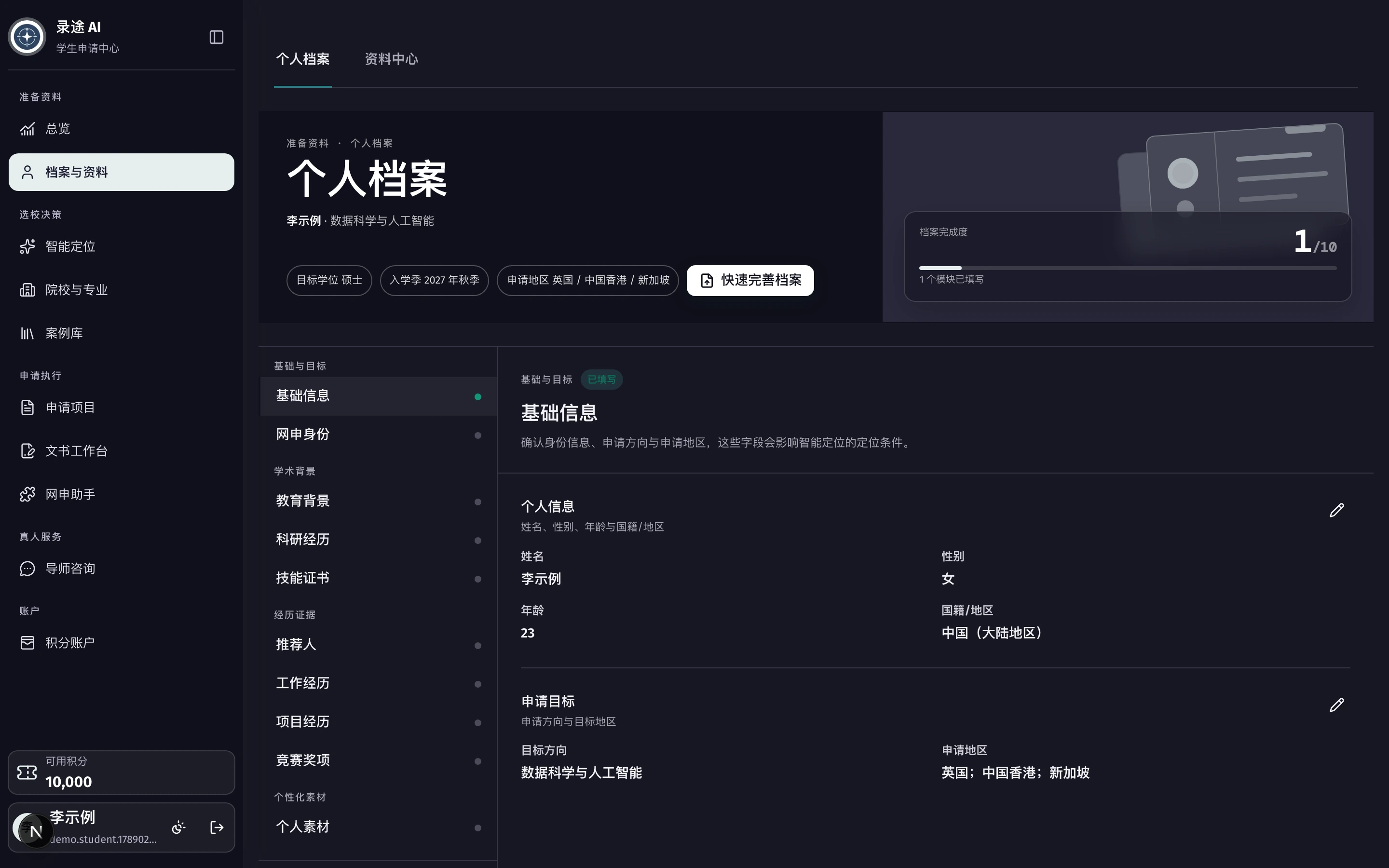This screenshot has height=868, width=1389.
Task: Open the 教育背景 section
Action: (x=378, y=501)
